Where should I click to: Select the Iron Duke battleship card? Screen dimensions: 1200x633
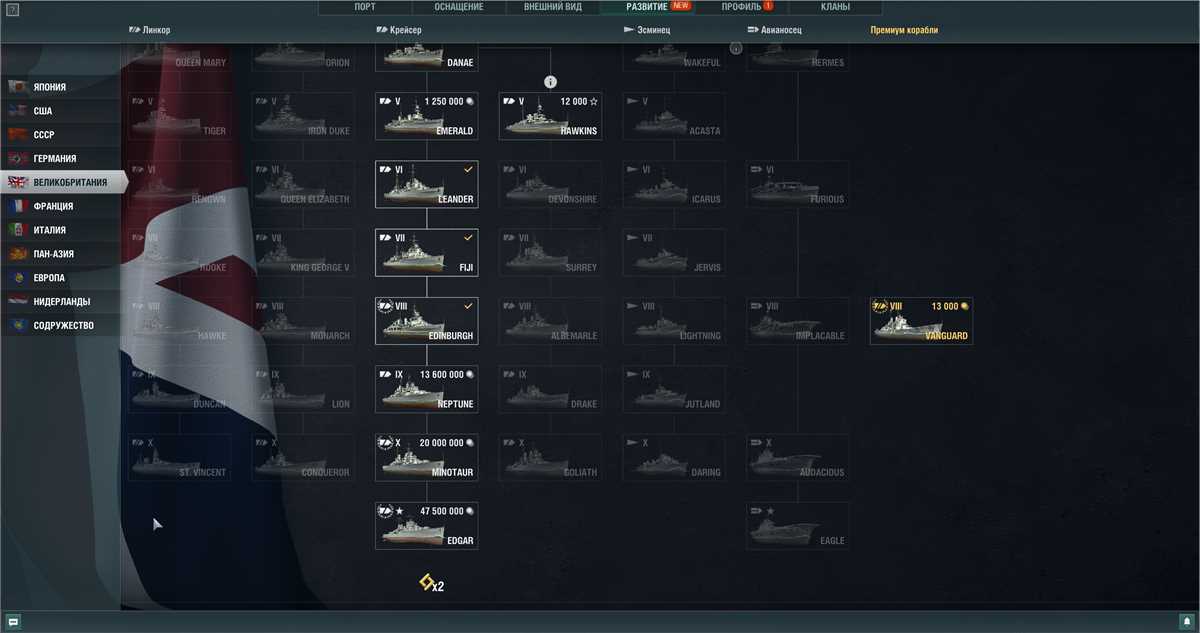pos(303,116)
